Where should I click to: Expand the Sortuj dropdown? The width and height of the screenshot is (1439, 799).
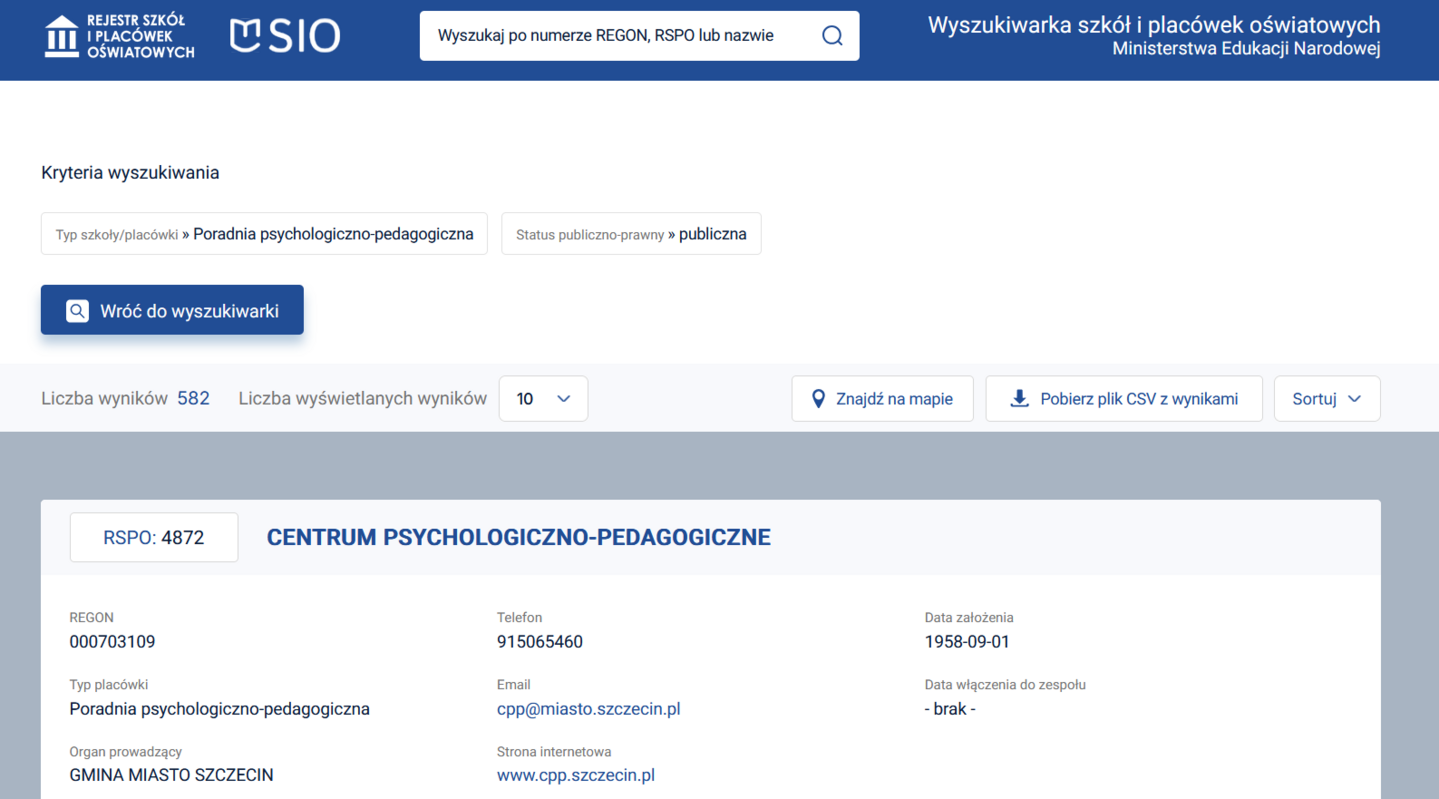1326,399
